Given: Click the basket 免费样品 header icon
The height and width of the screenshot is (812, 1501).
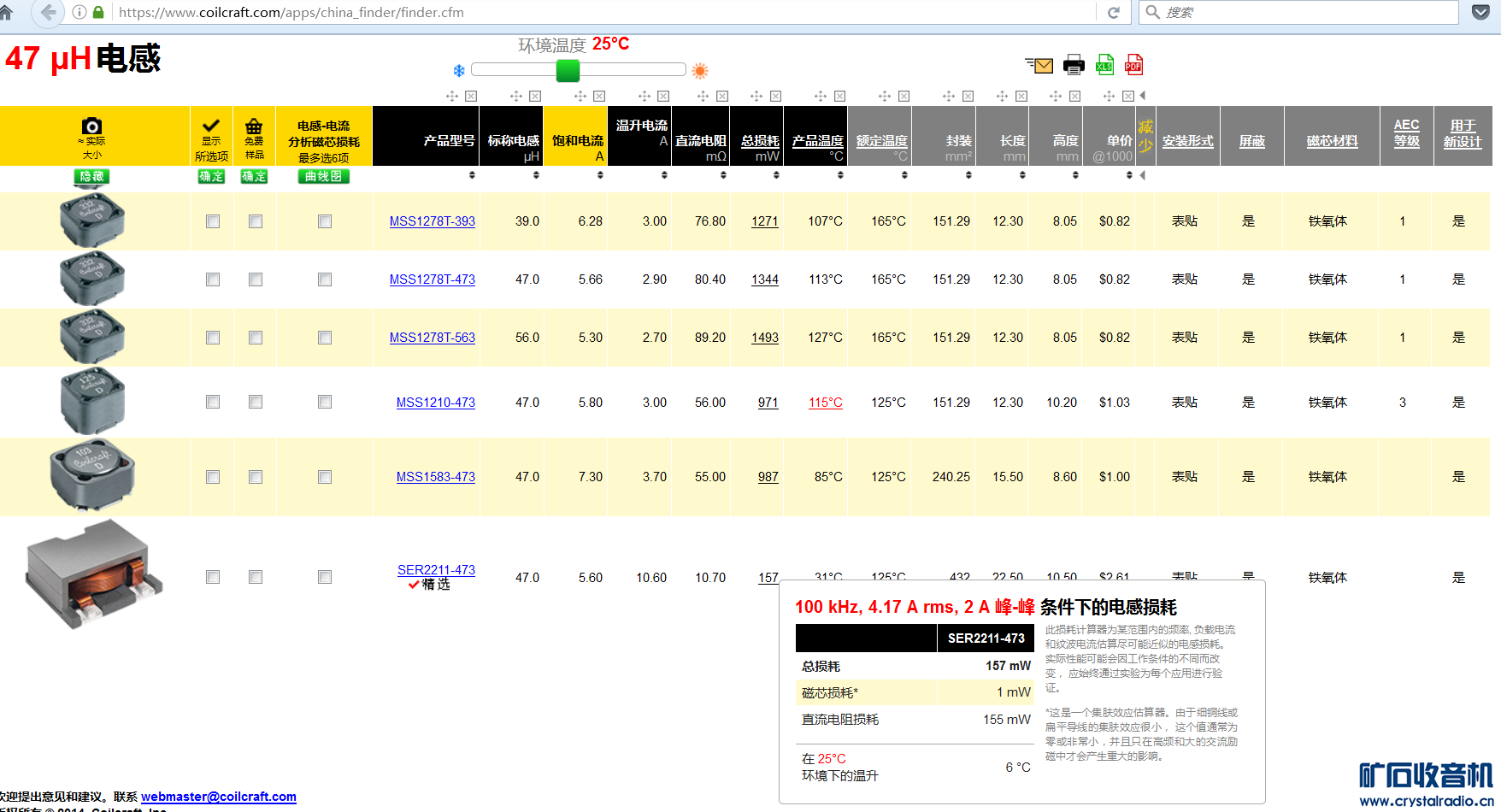Looking at the screenshot, I should (x=254, y=126).
